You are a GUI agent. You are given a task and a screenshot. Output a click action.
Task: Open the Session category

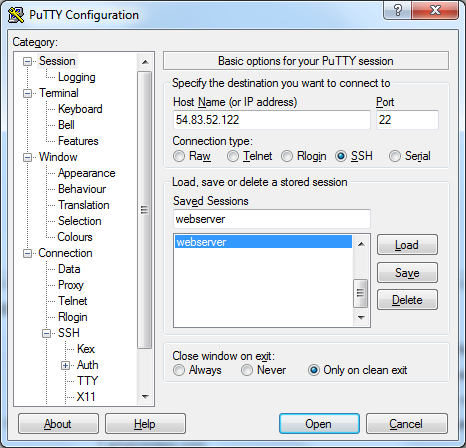pos(57,61)
